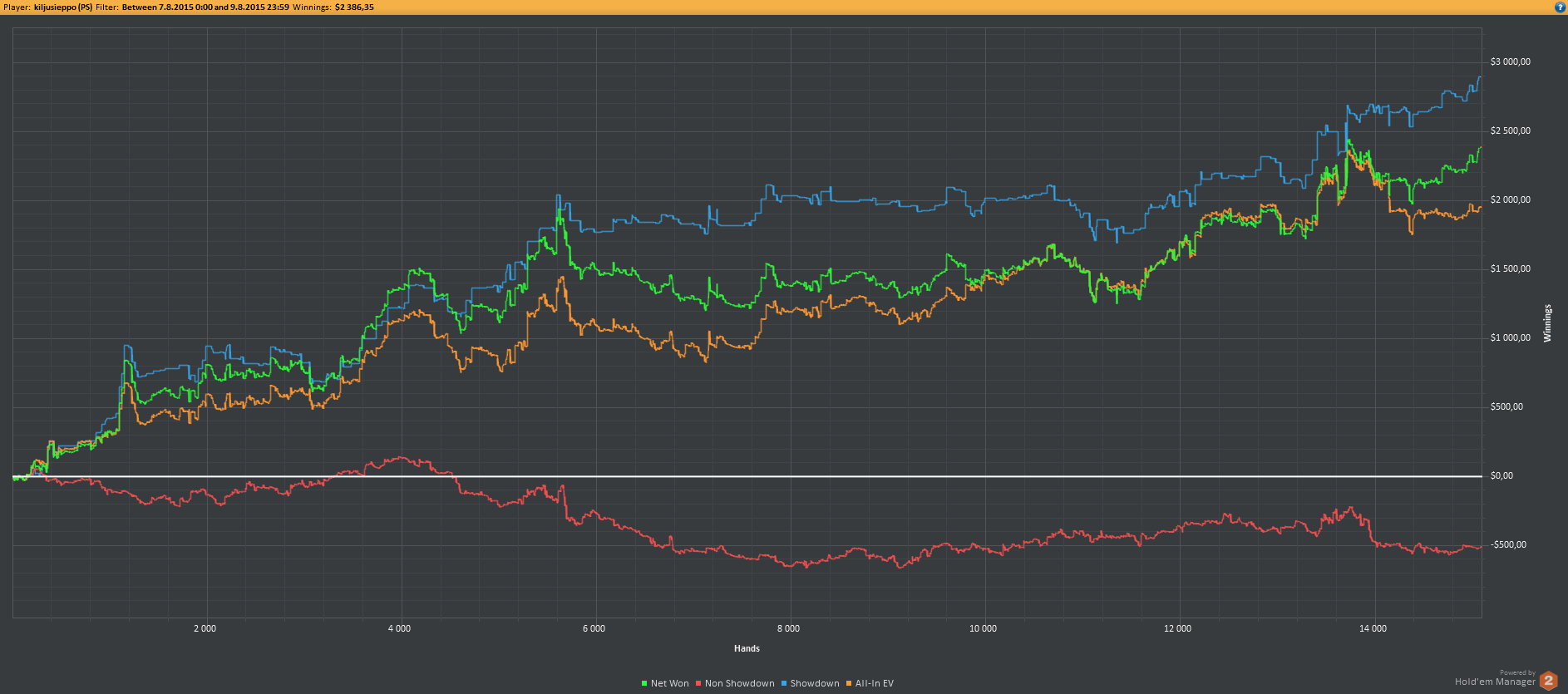Click the $2 500,00 axis label
Screen dimensions: 1568x694
pyautogui.click(x=1510, y=130)
